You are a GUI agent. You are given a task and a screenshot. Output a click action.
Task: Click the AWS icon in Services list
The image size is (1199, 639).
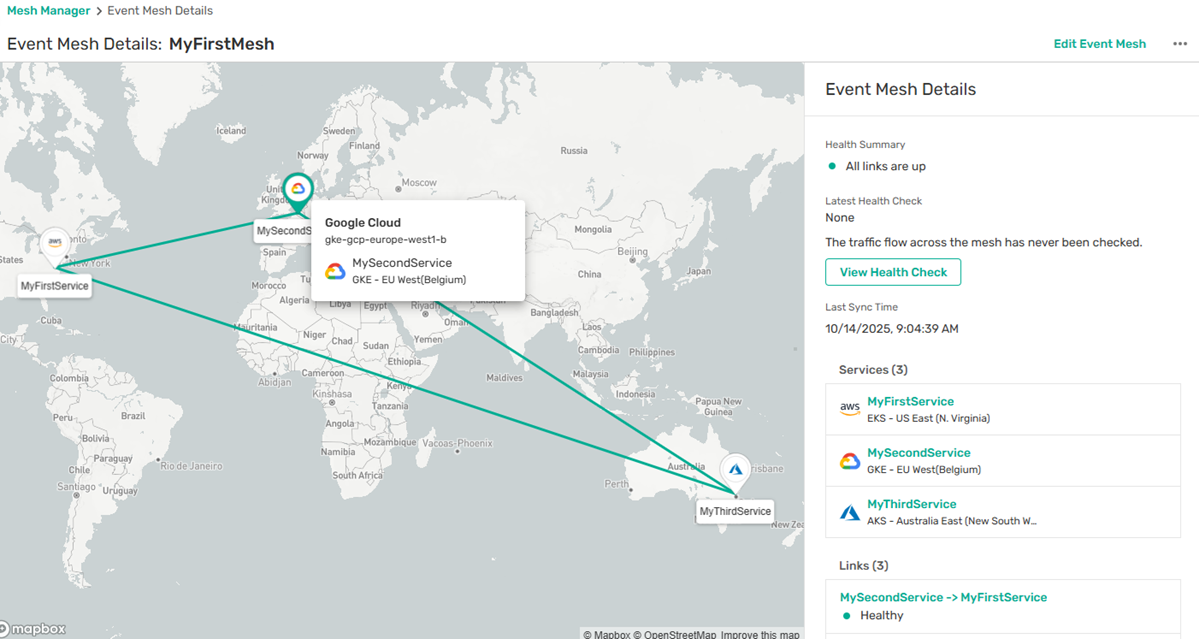(x=850, y=409)
